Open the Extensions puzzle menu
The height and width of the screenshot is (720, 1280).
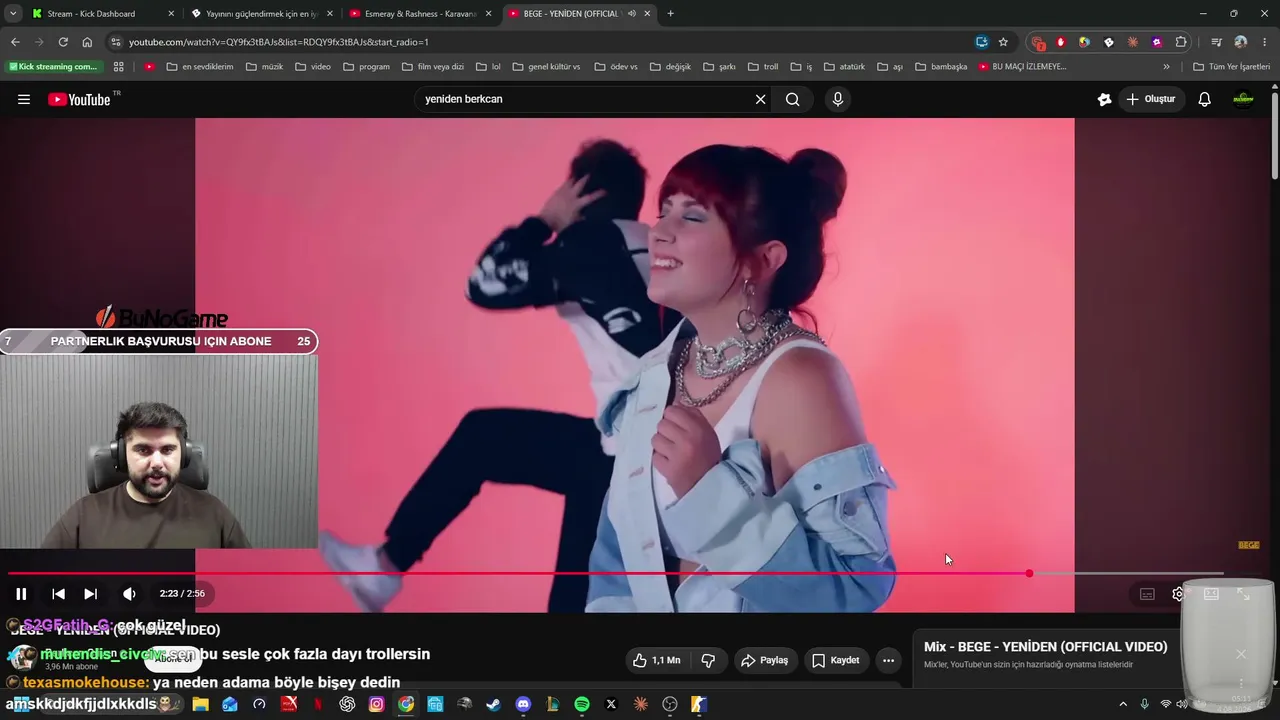click(1181, 42)
